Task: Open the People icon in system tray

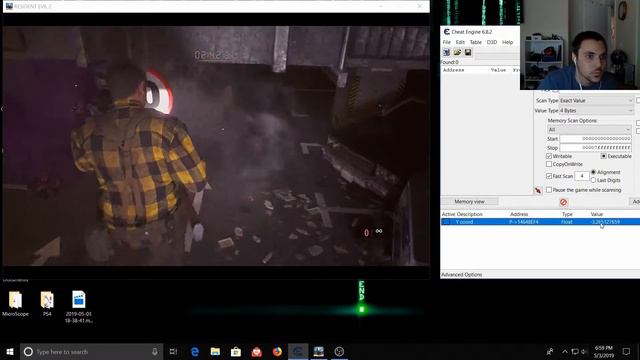Action: click(x=550, y=351)
